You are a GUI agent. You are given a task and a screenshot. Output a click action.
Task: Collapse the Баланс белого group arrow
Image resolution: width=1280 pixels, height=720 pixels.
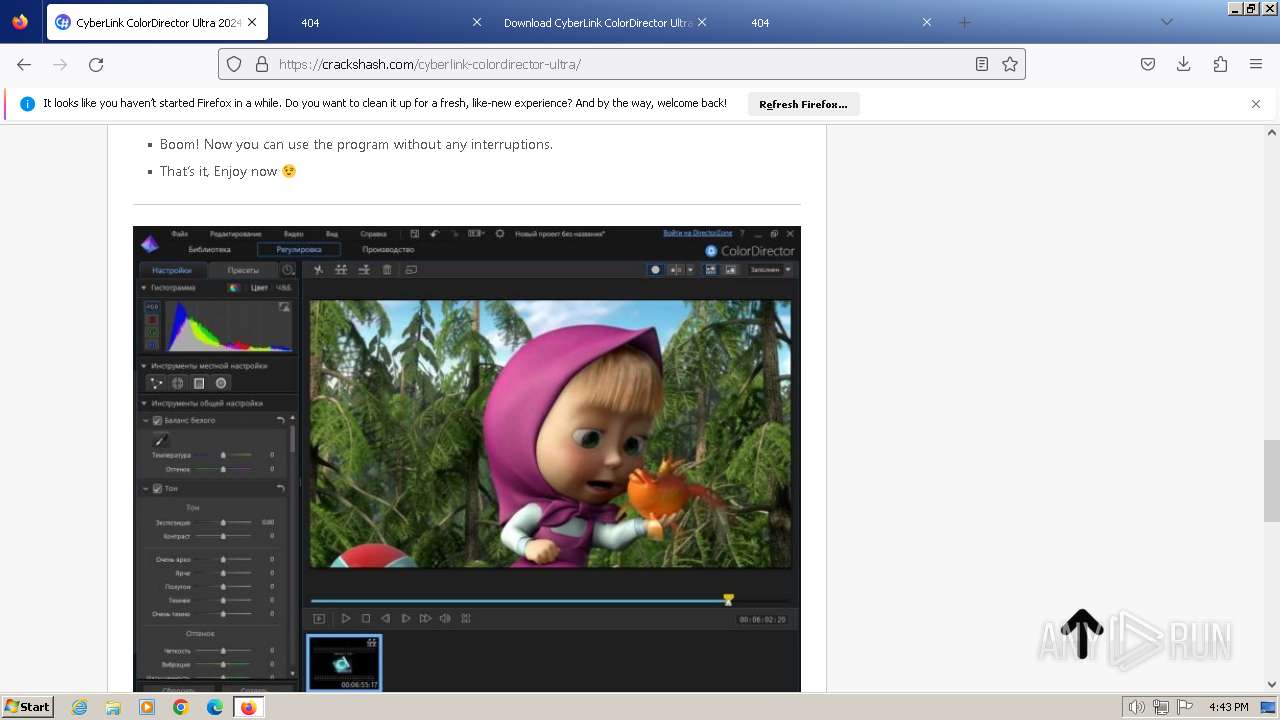(146, 421)
